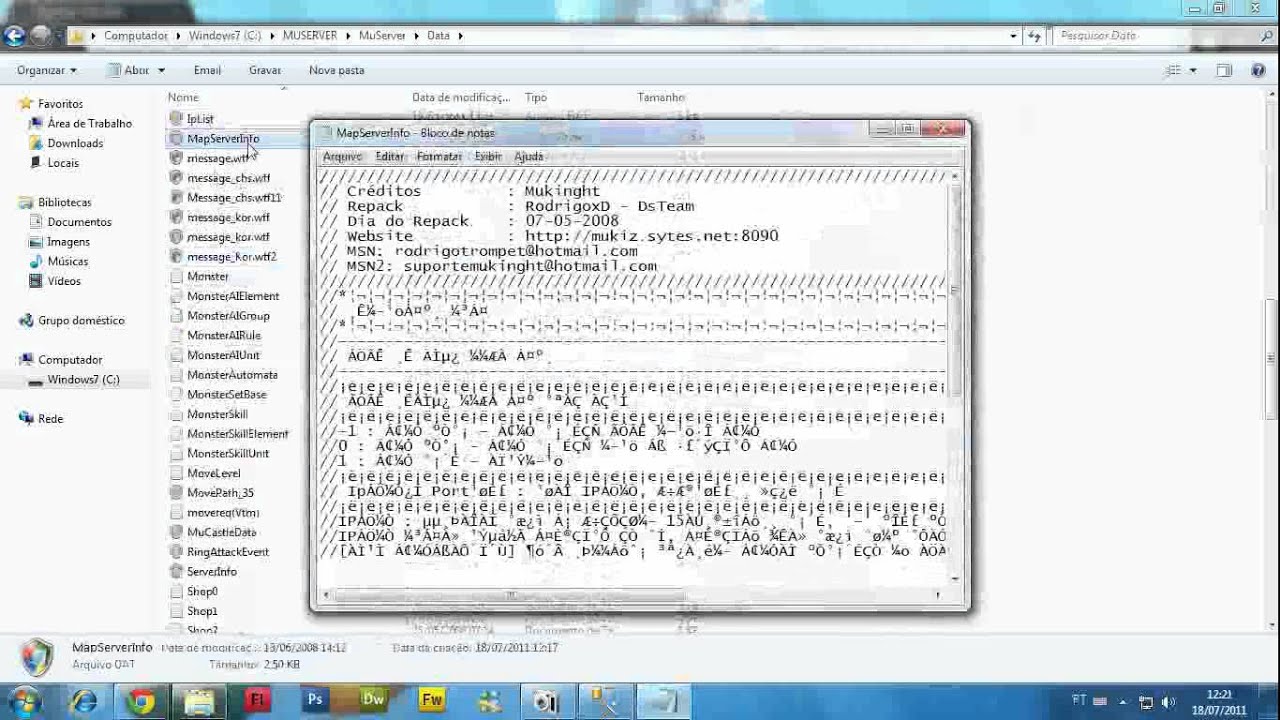Click MuServer in the address breadcrumb
This screenshot has width=1280, height=720.
click(382, 35)
